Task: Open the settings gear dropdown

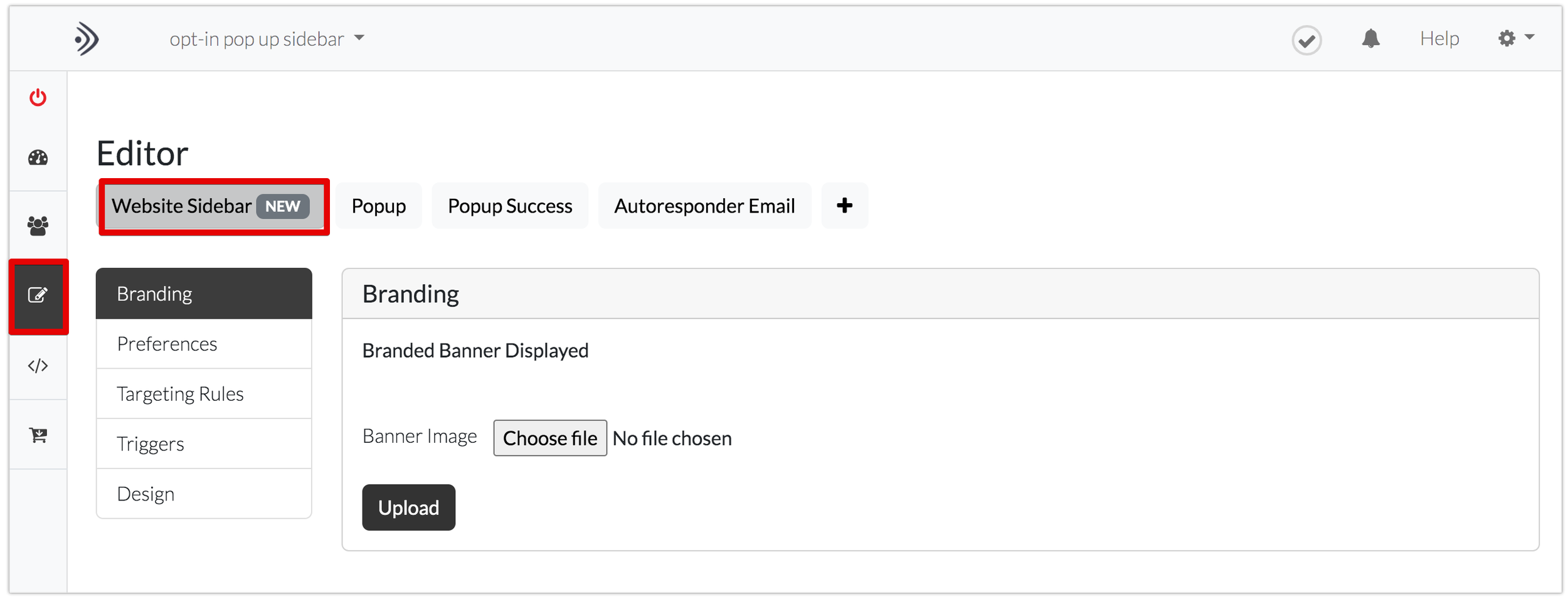Action: point(1515,38)
